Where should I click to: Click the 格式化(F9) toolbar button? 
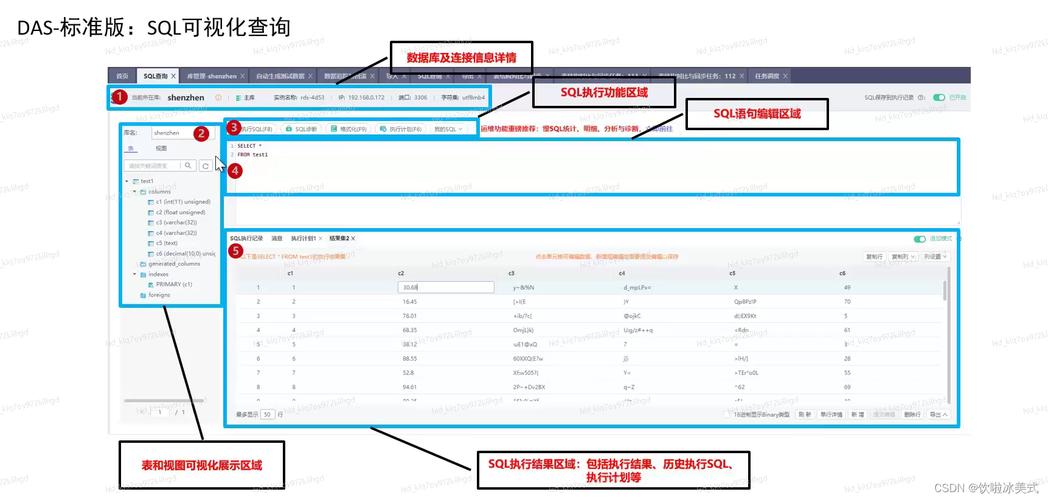point(349,128)
